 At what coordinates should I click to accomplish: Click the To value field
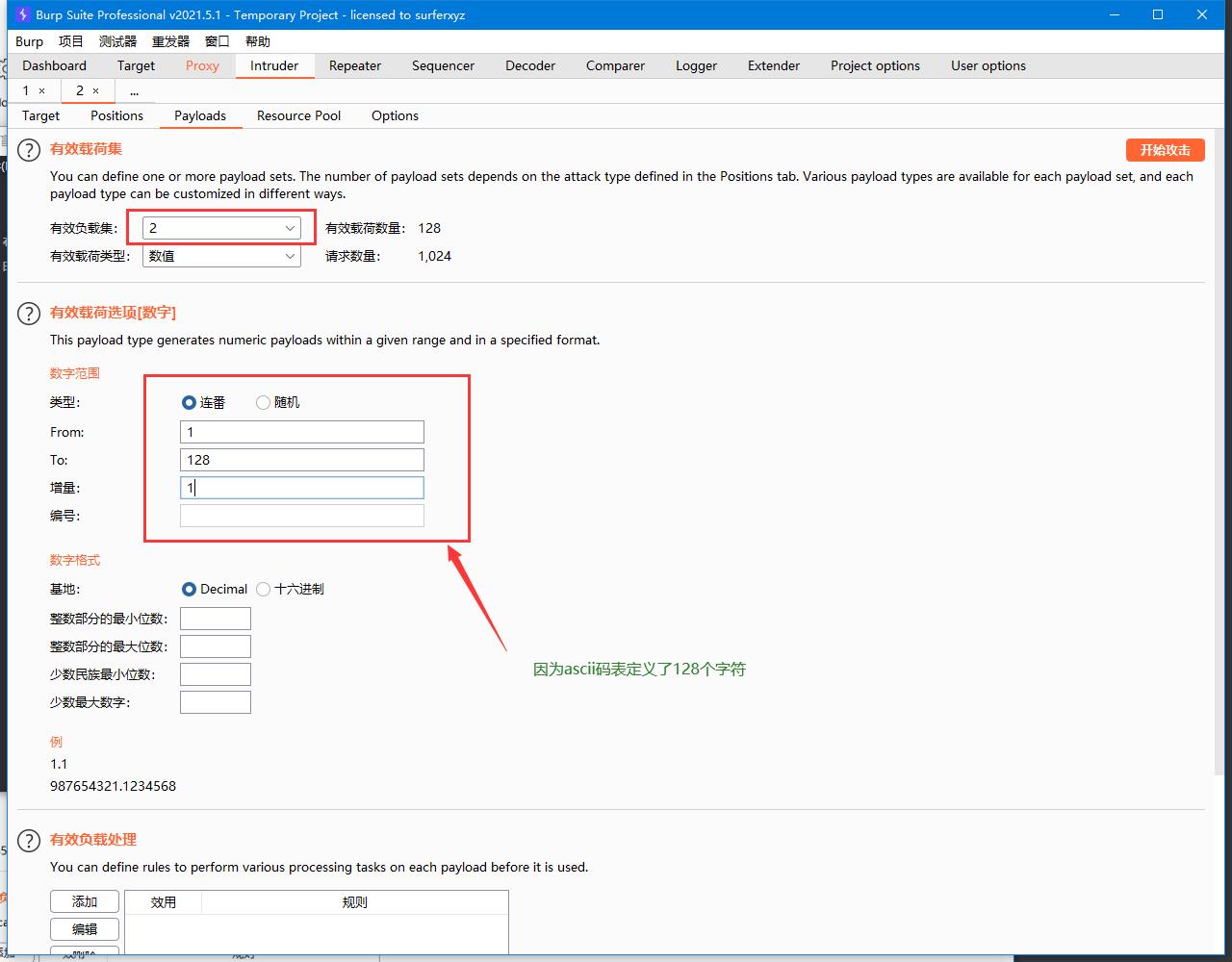point(302,460)
